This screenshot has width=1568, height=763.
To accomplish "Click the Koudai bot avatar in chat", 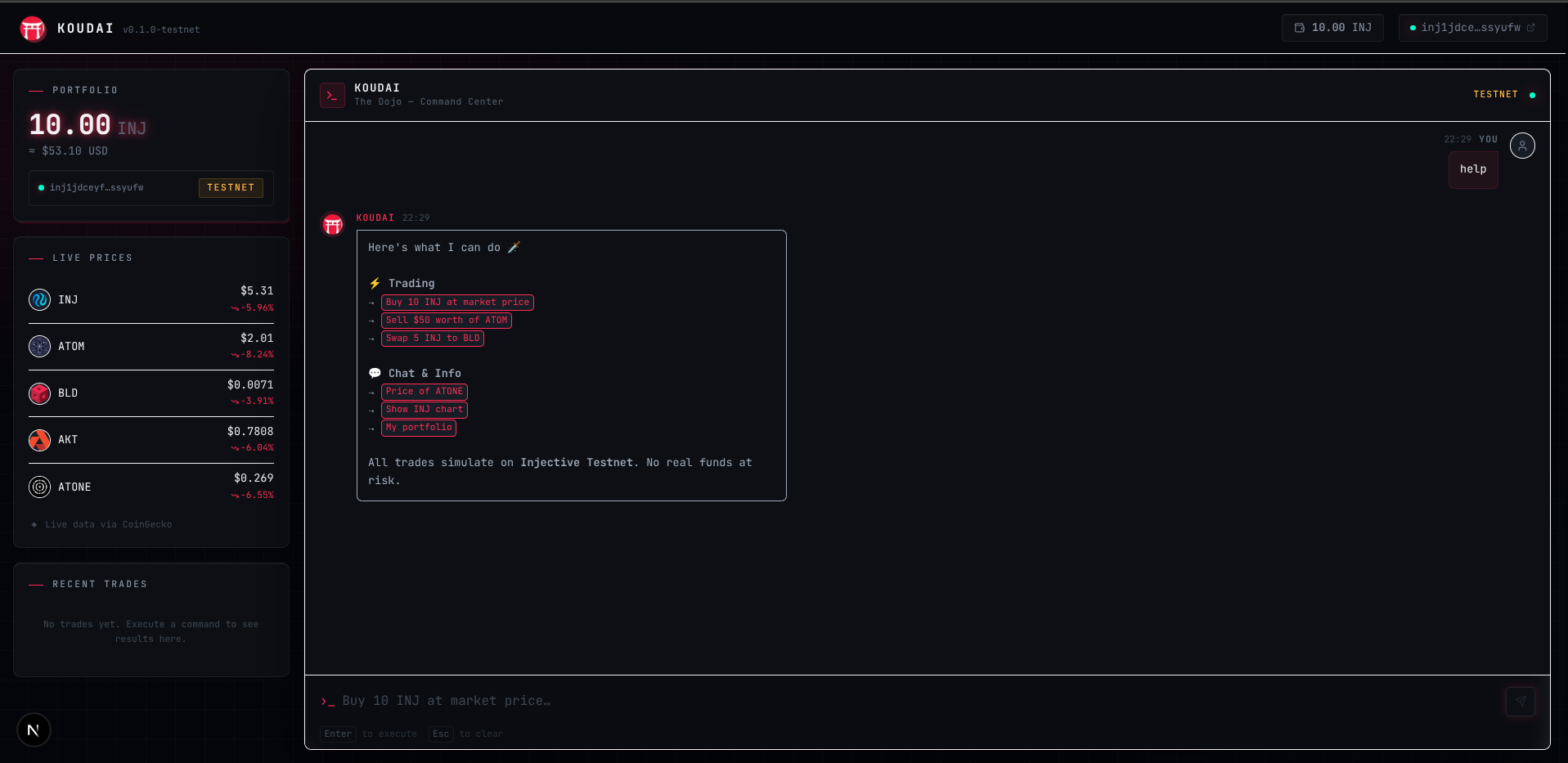I will tap(333, 224).
